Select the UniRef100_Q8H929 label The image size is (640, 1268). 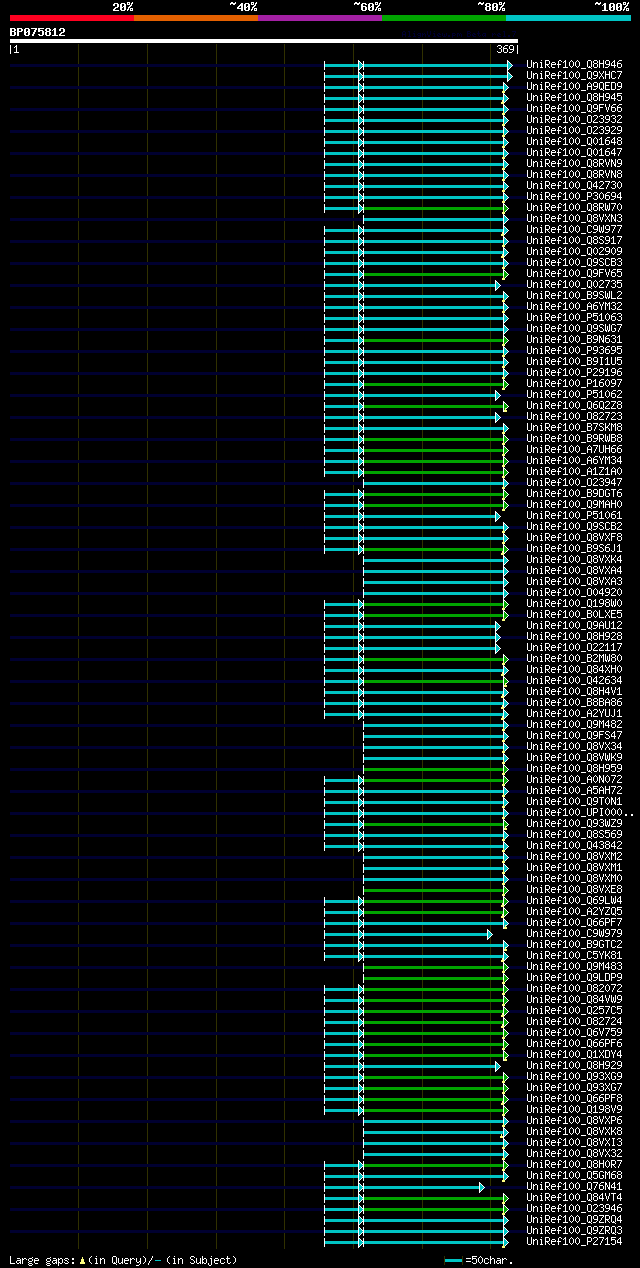point(575,1065)
